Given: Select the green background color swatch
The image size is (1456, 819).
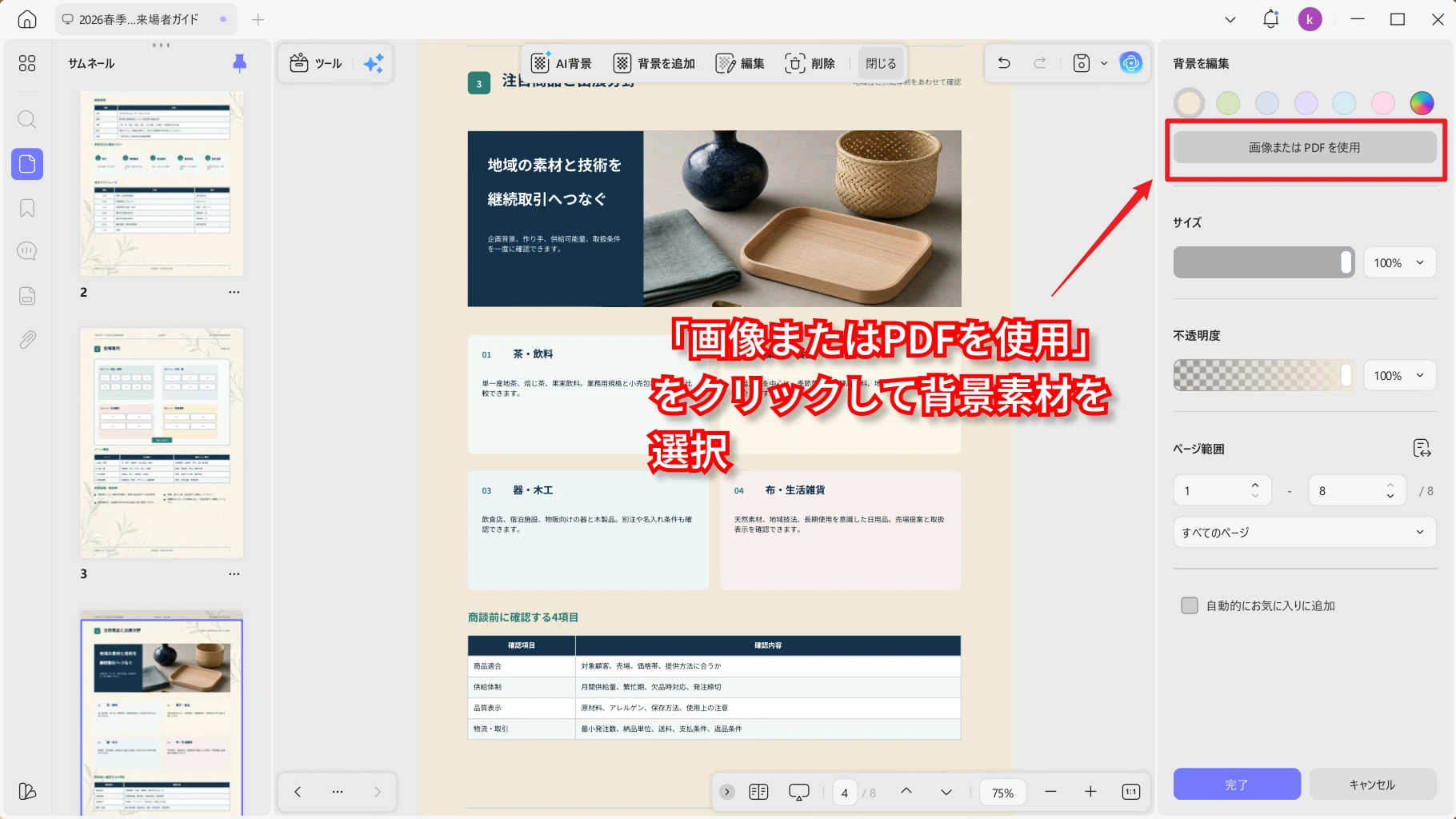Looking at the screenshot, I should [x=1228, y=102].
